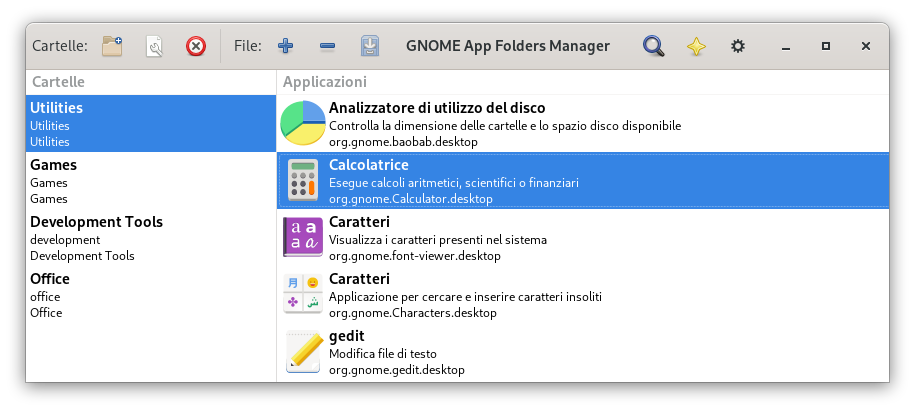Click the gedit entry title

(347, 336)
